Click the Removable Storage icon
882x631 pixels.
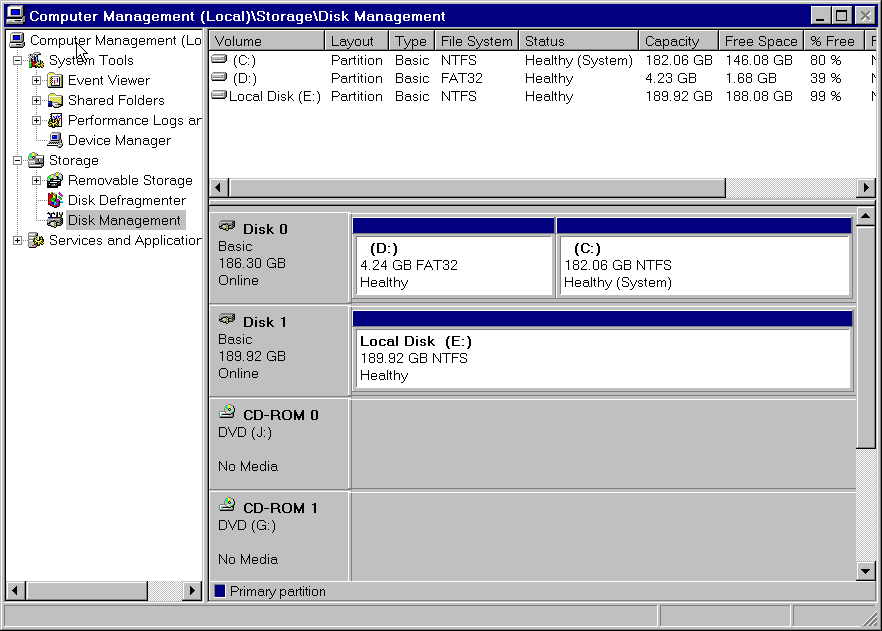pyautogui.click(x=55, y=181)
